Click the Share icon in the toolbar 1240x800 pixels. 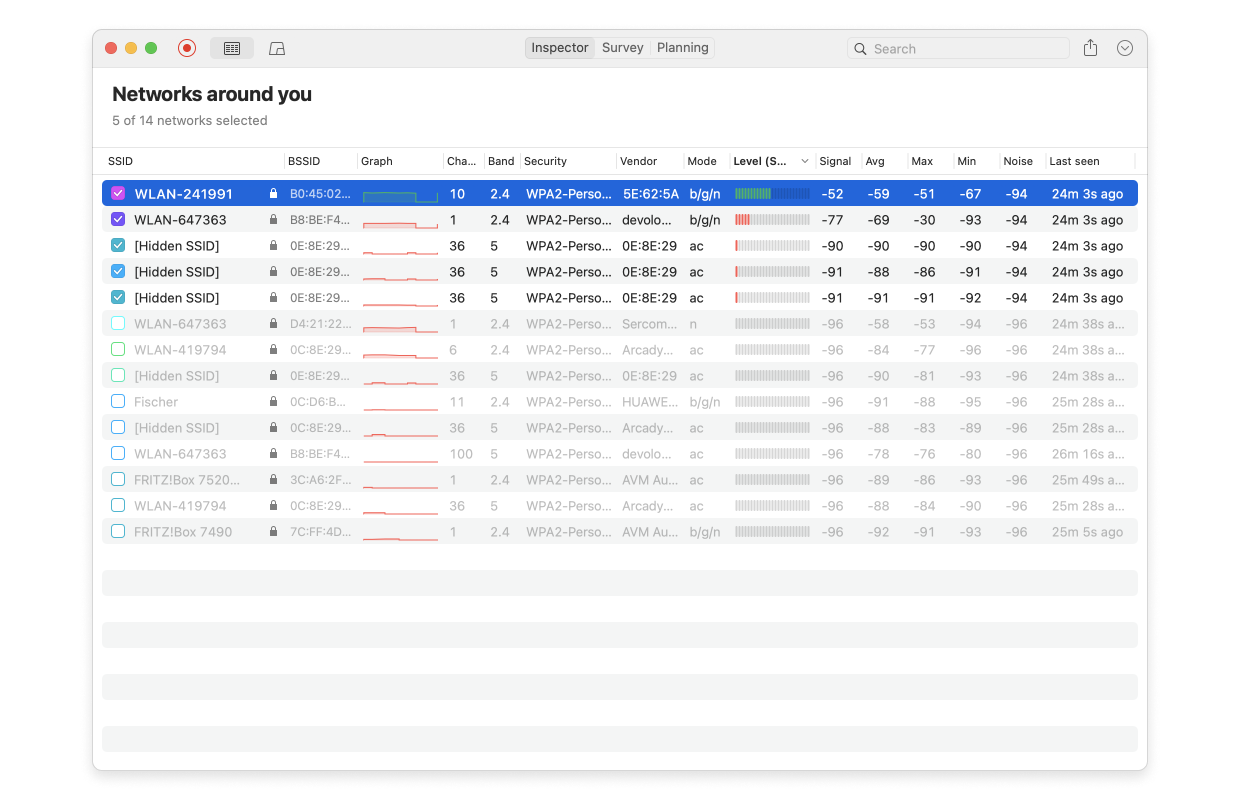coord(1090,47)
